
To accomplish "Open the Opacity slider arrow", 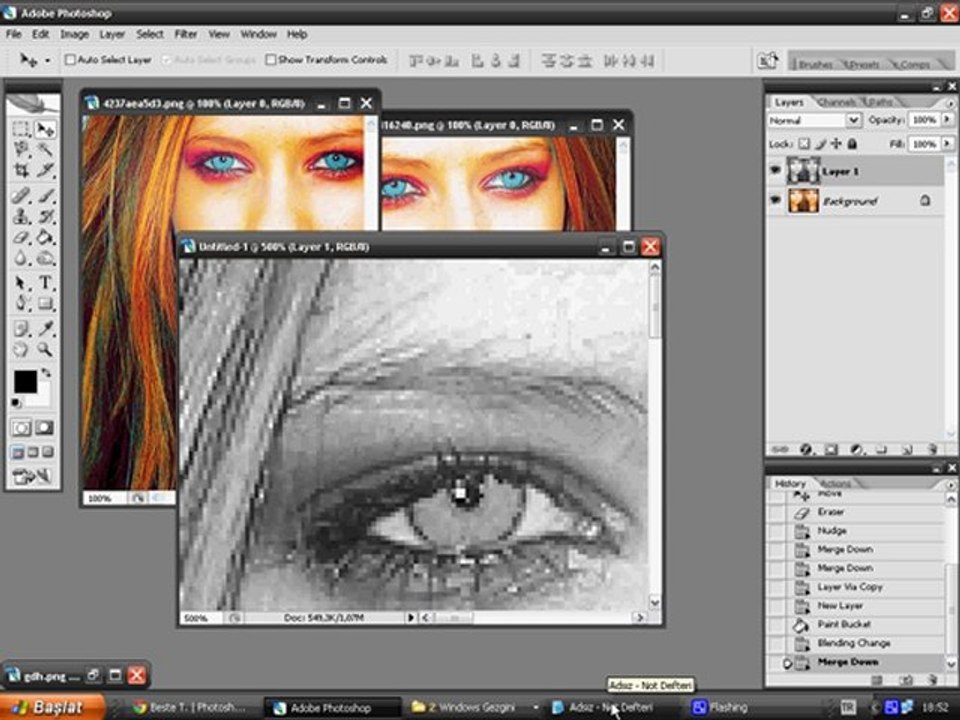I will coord(947,120).
